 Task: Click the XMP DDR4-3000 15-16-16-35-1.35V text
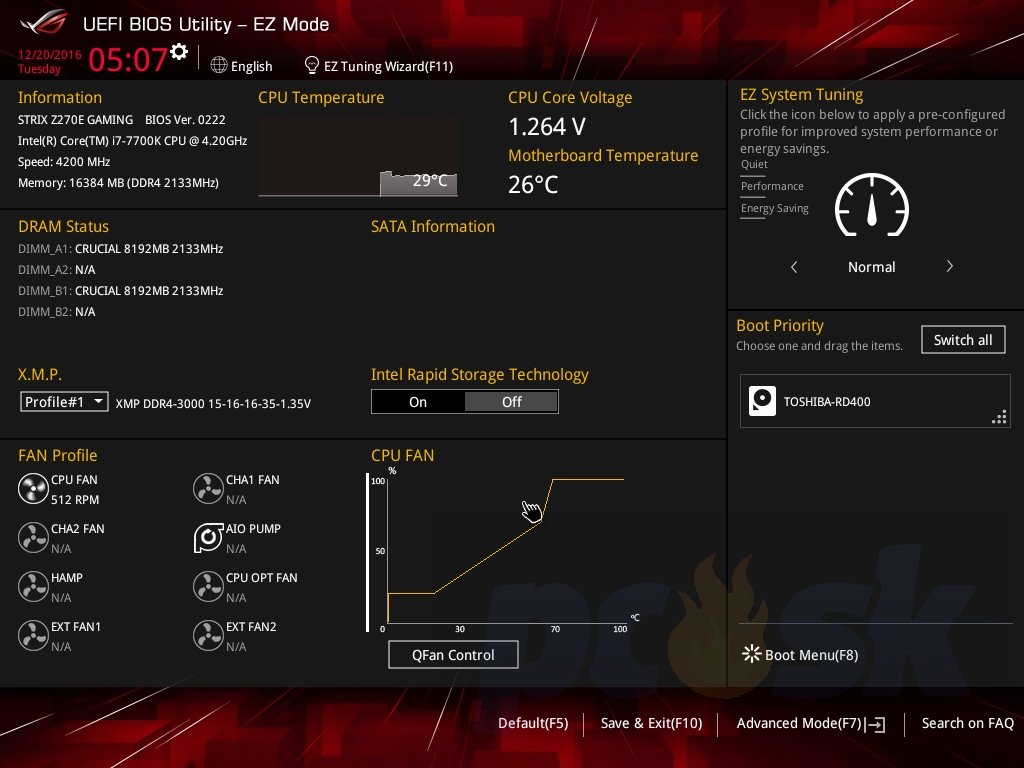click(213, 404)
